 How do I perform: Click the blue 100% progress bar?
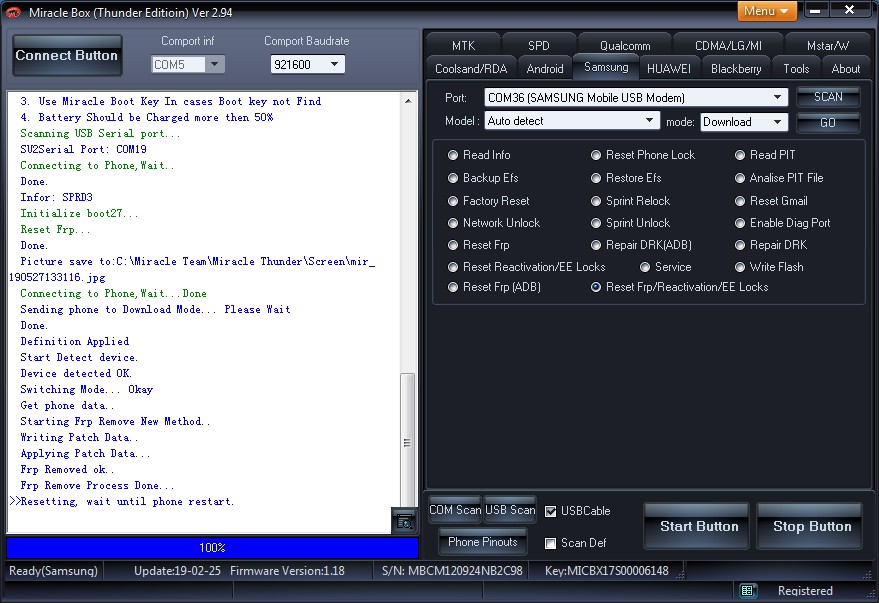[x=212, y=548]
